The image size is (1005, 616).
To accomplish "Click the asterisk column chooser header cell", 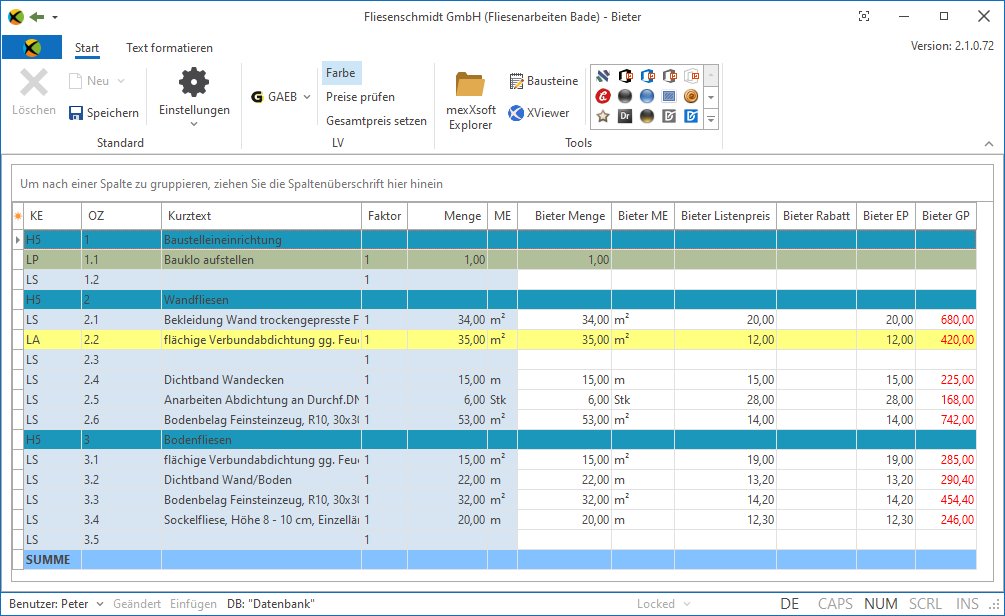I will 18,216.
